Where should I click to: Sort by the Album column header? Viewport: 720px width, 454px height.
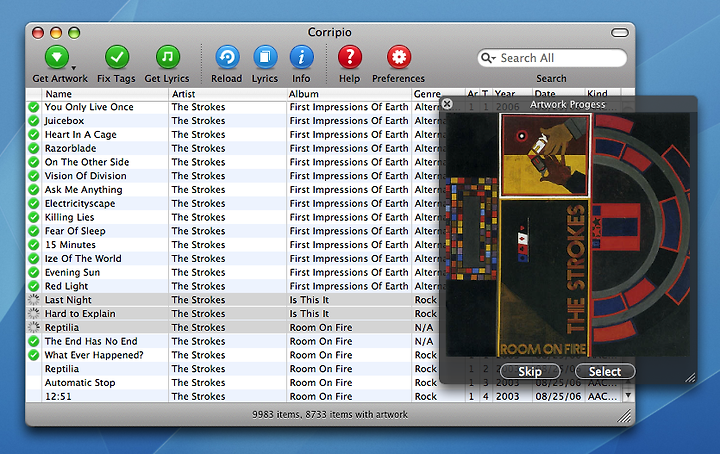(349, 94)
